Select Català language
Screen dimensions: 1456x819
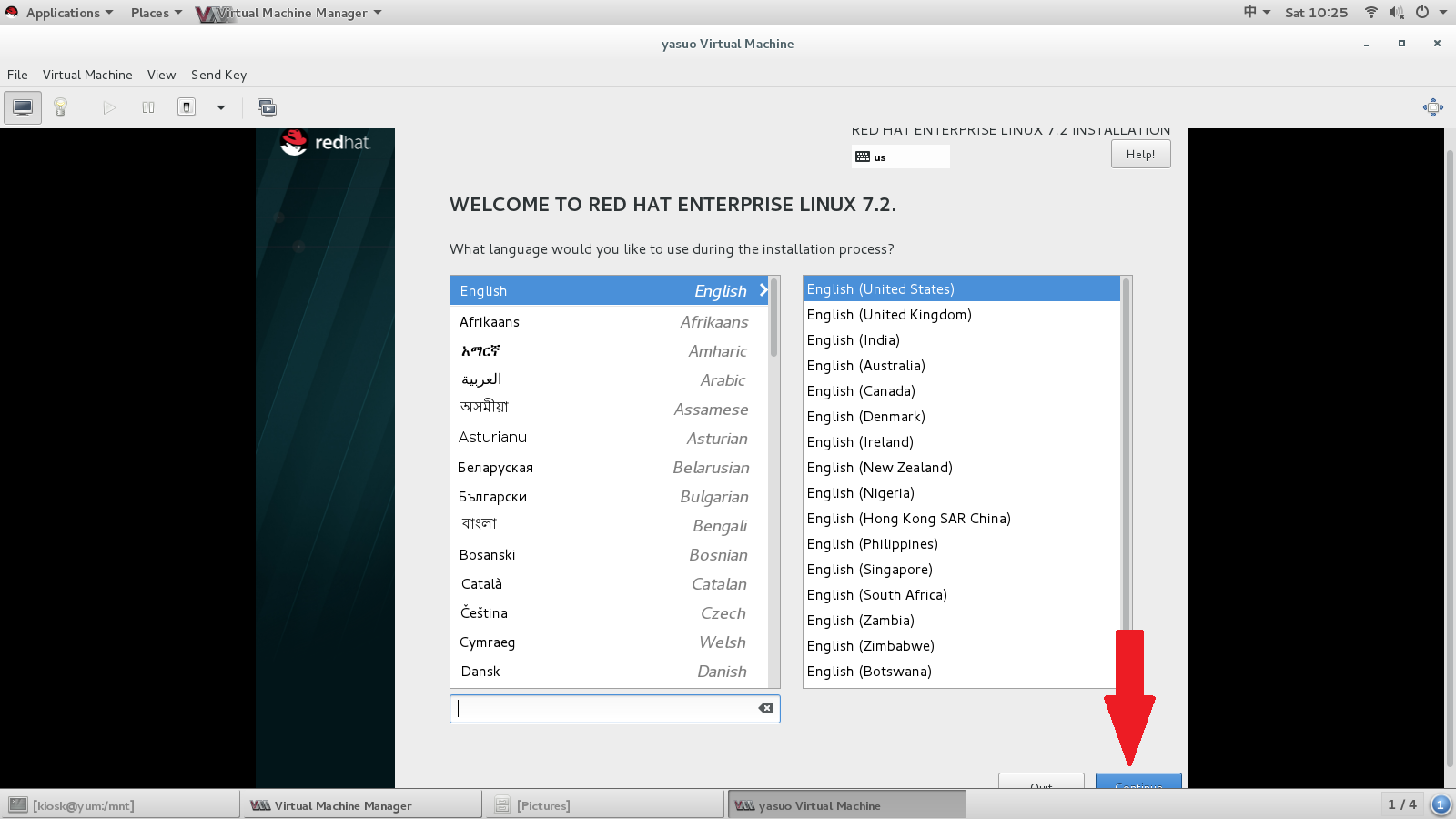[609, 584]
